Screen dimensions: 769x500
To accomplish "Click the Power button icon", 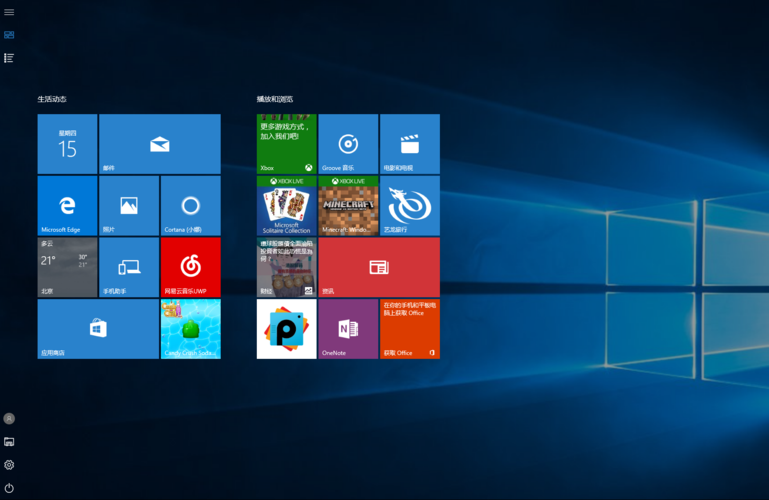I will [x=9, y=488].
